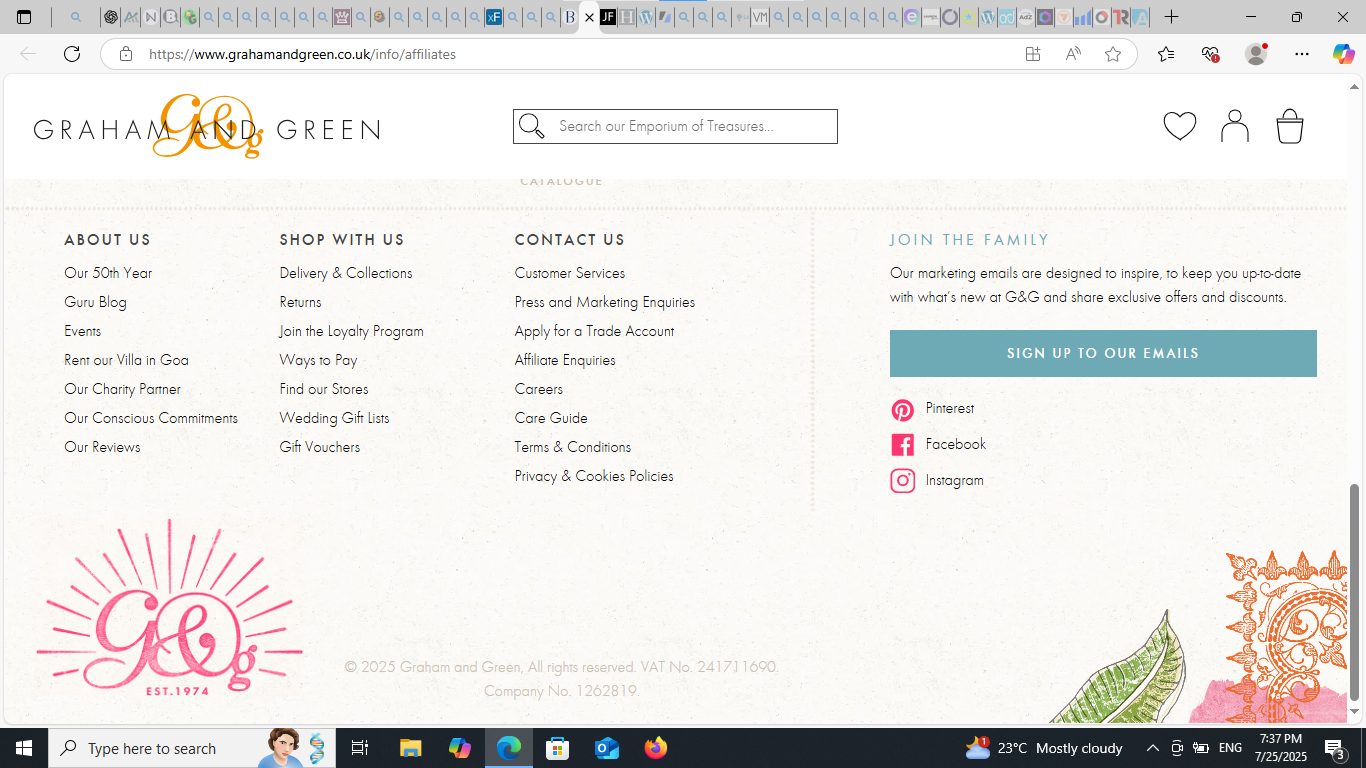Open browser Settings and more menu
The image size is (1366, 768).
point(1301,54)
